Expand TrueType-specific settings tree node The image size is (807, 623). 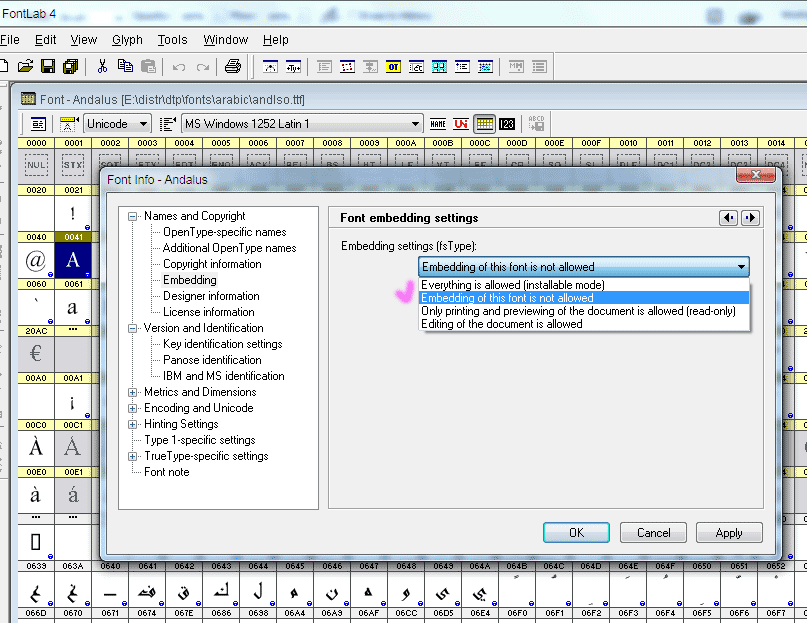point(132,457)
